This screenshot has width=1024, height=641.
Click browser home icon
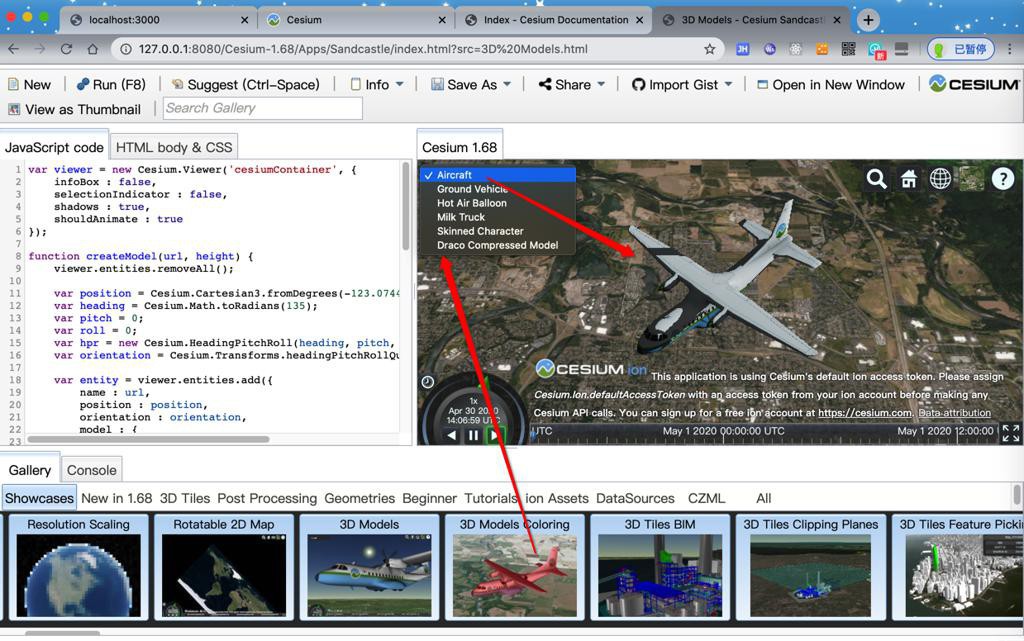tap(93, 49)
